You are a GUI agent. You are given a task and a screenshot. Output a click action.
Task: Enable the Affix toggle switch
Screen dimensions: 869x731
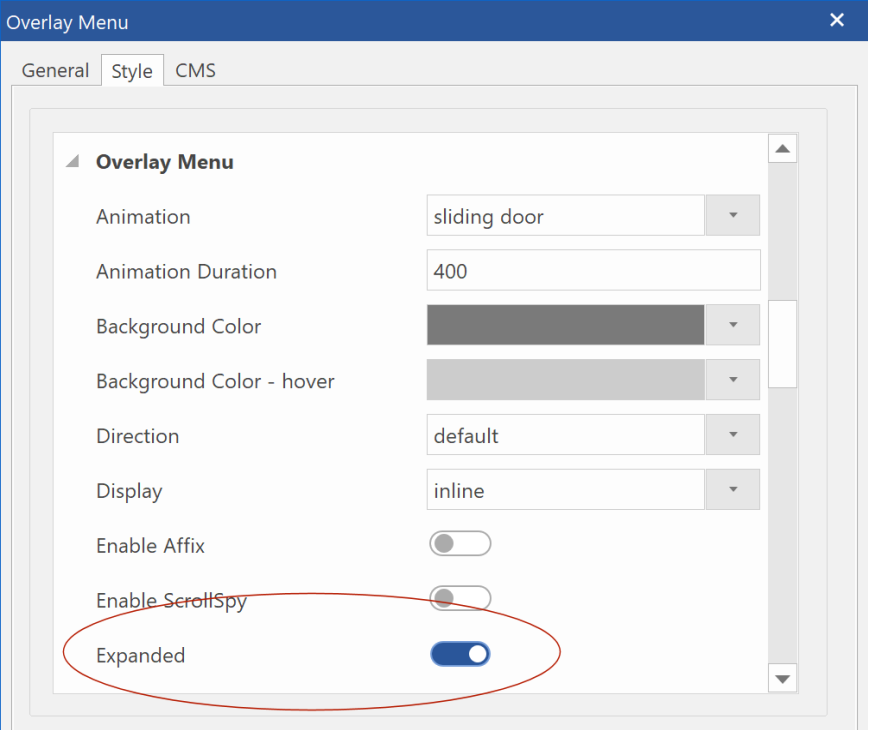tap(460, 544)
